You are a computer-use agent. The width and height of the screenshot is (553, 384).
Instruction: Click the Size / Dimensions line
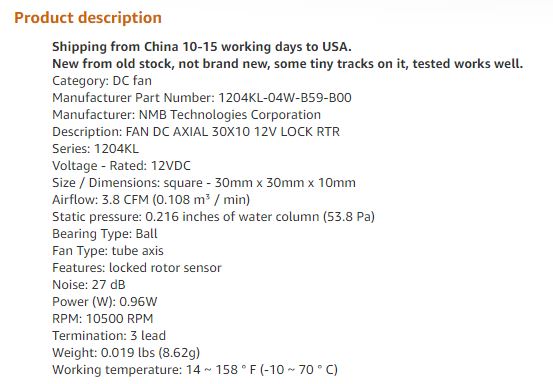click(x=204, y=182)
